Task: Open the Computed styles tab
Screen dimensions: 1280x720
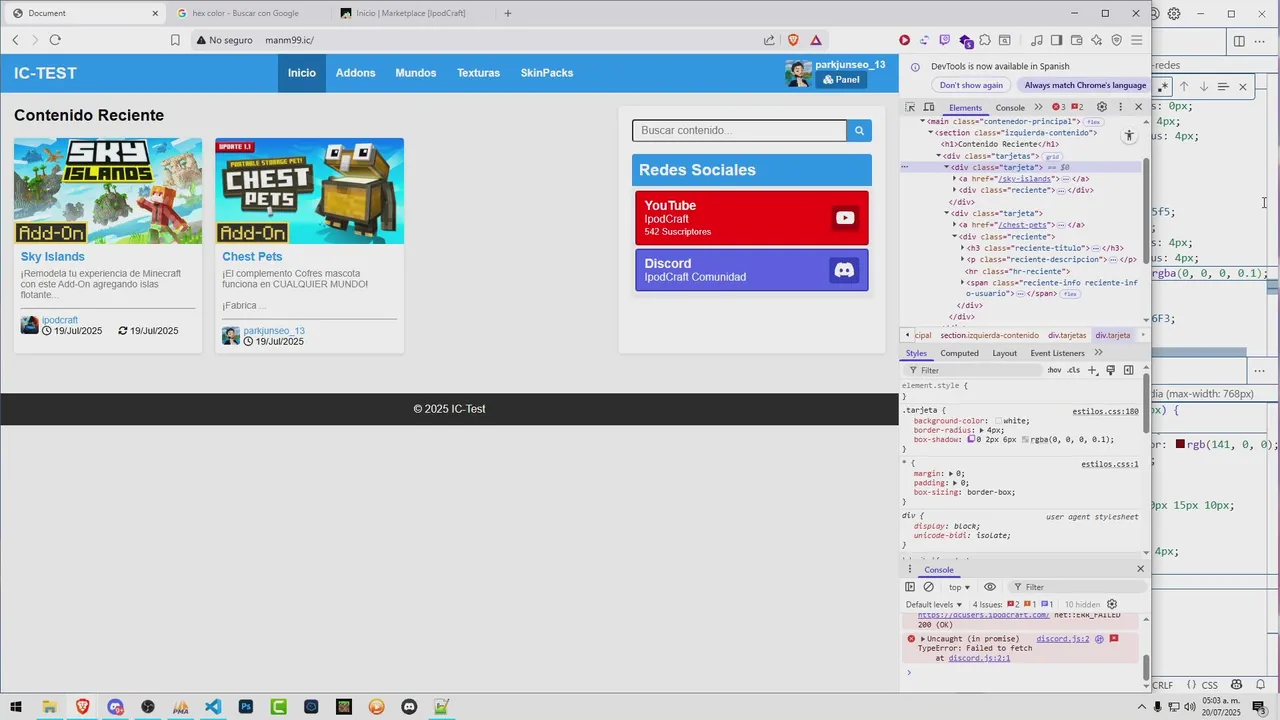Action: pyautogui.click(x=959, y=353)
